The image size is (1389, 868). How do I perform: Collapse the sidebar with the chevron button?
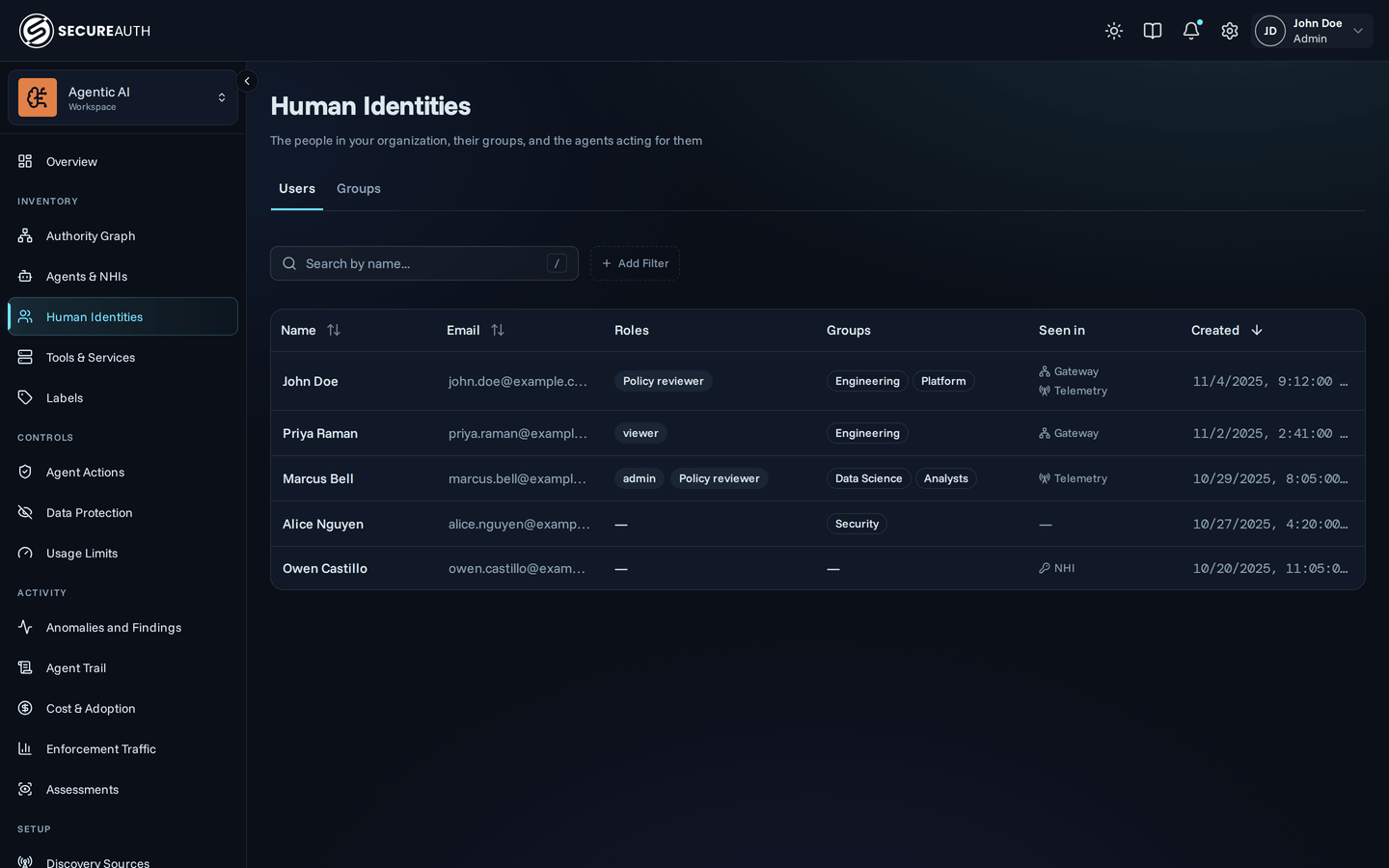pos(247,81)
